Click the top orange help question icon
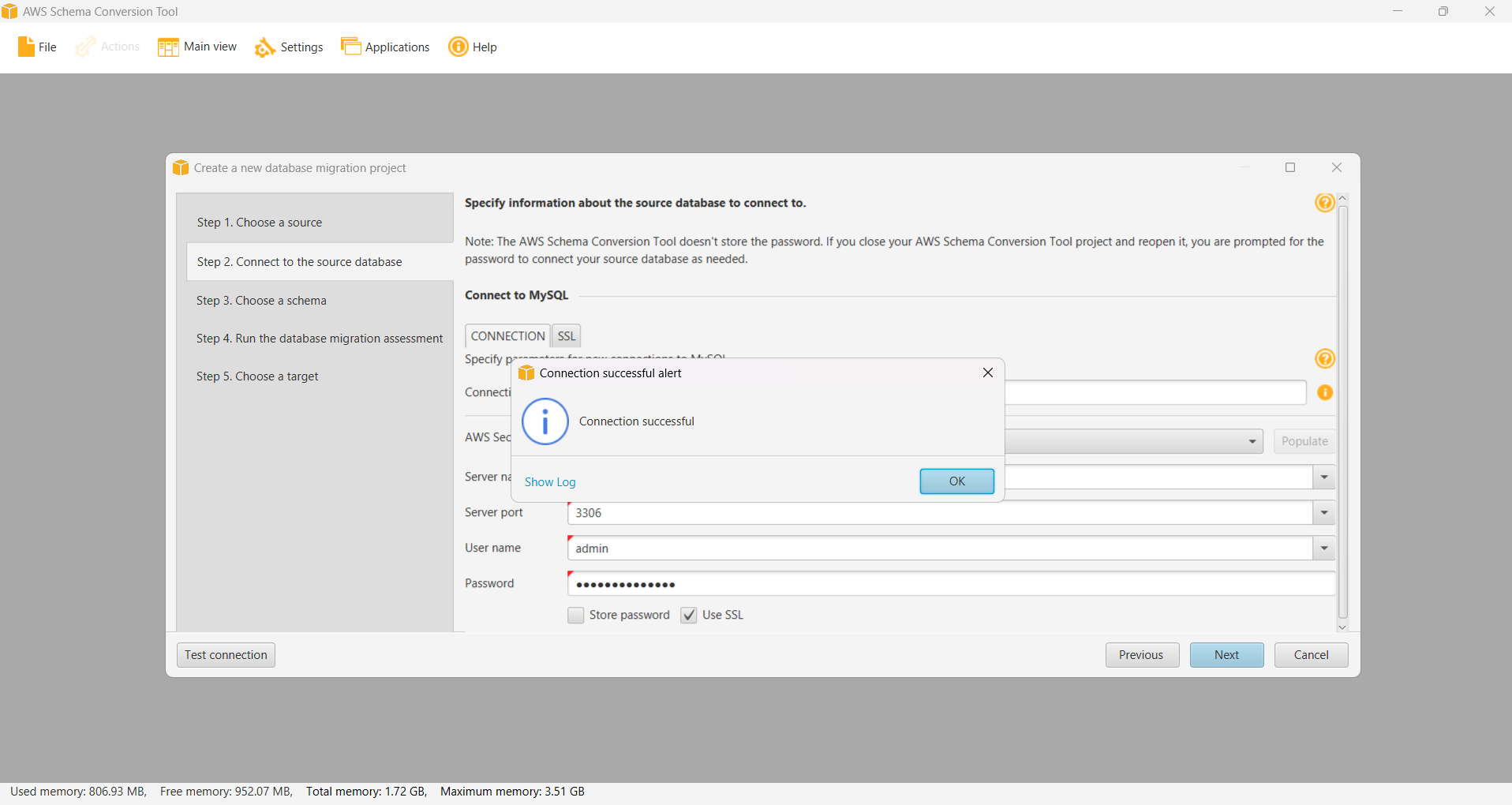 click(x=1324, y=203)
